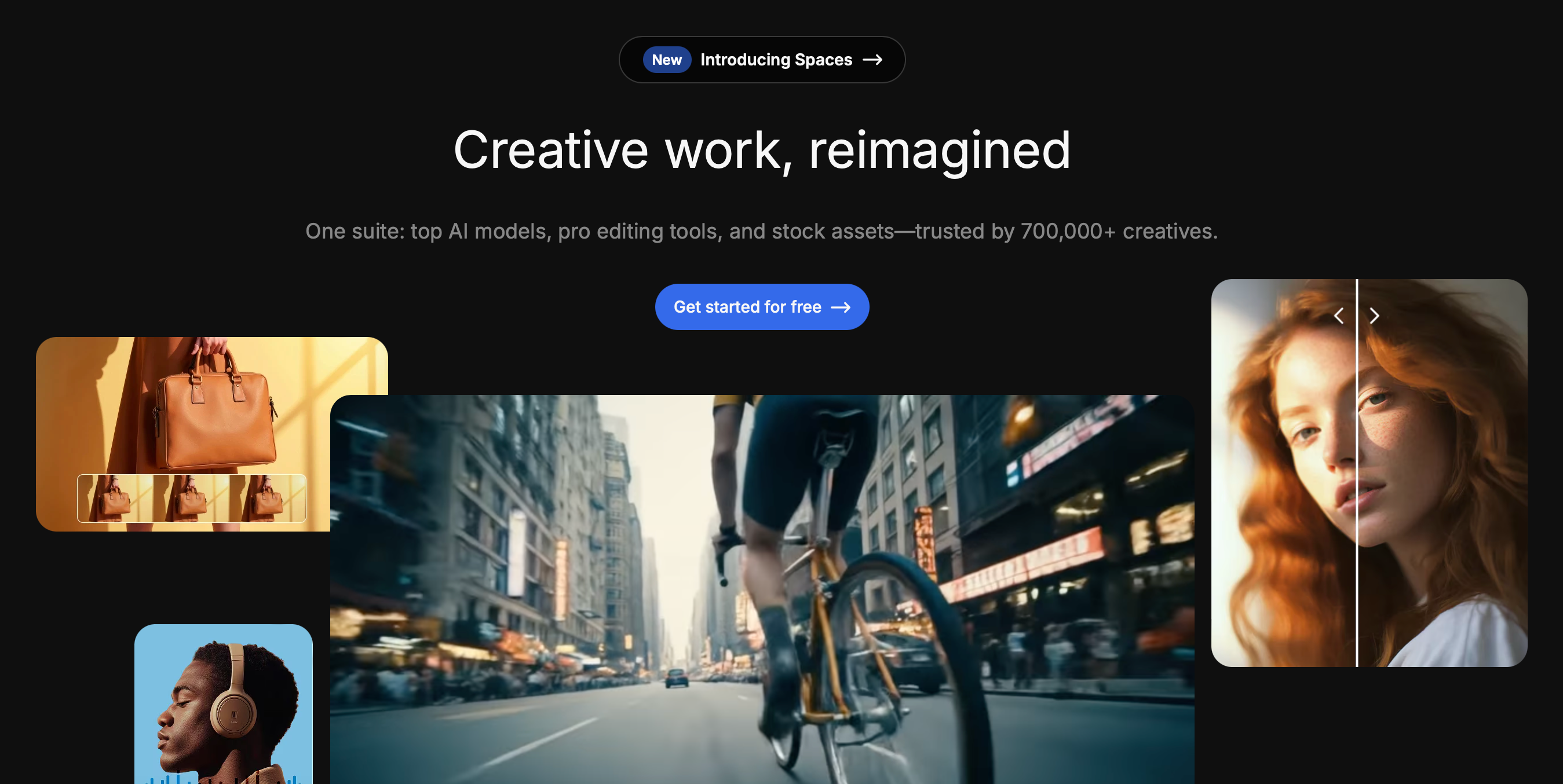This screenshot has width=1563, height=784.
Task: Click the arrow icon beside Introducing Spaces
Action: (872, 60)
